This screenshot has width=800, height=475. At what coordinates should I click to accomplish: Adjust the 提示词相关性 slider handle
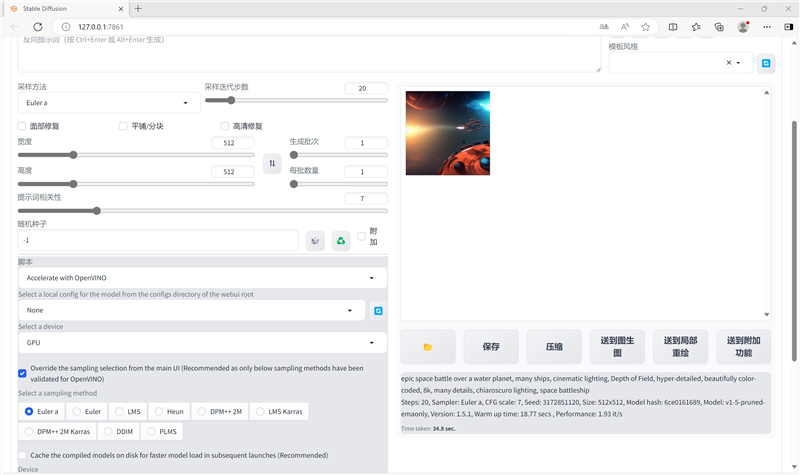[x=97, y=211]
